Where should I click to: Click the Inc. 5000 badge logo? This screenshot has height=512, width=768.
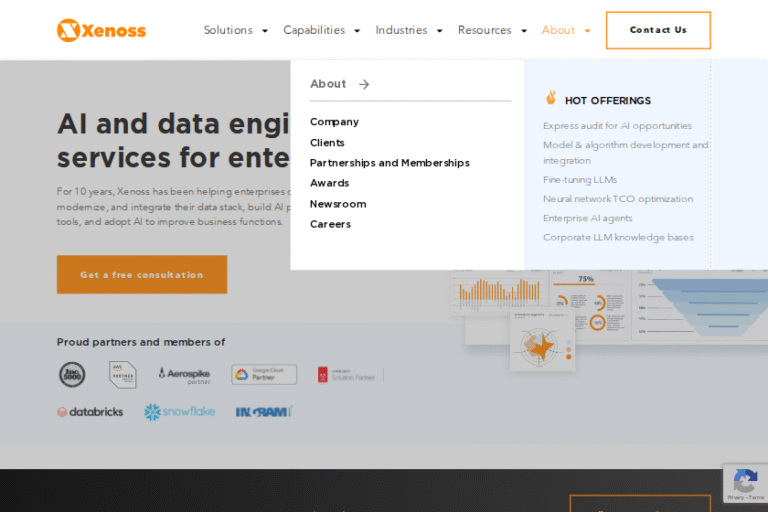point(71,375)
